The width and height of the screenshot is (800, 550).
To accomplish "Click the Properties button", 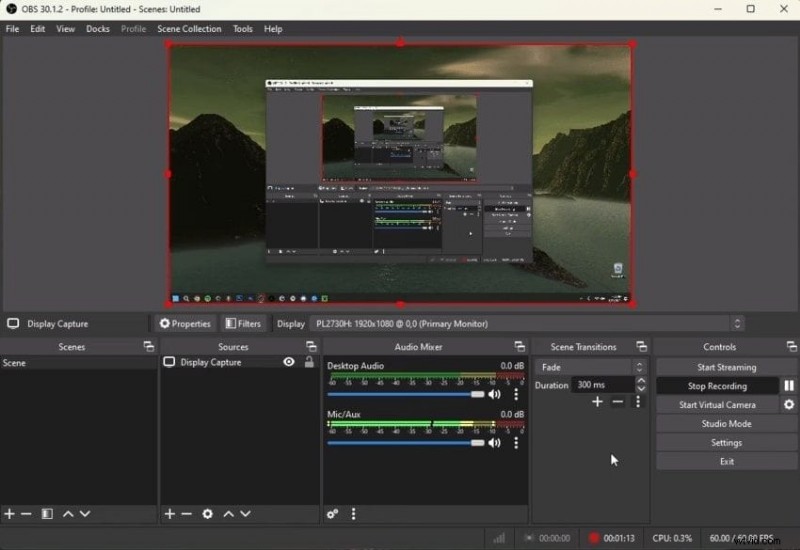I will 185,323.
